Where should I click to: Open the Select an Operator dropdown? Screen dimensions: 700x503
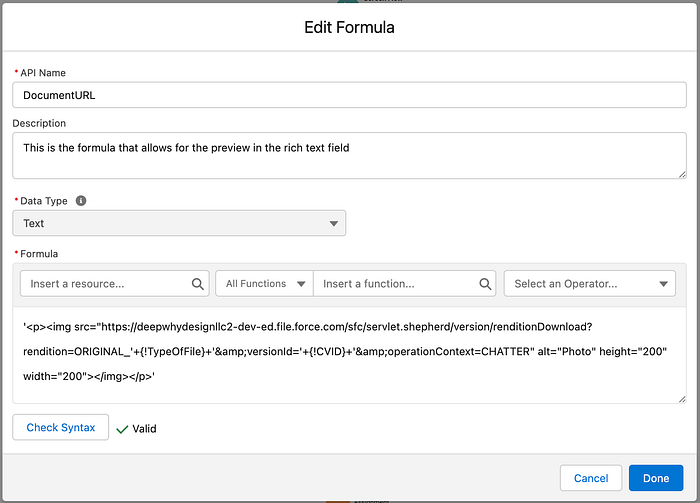(x=590, y=284)
